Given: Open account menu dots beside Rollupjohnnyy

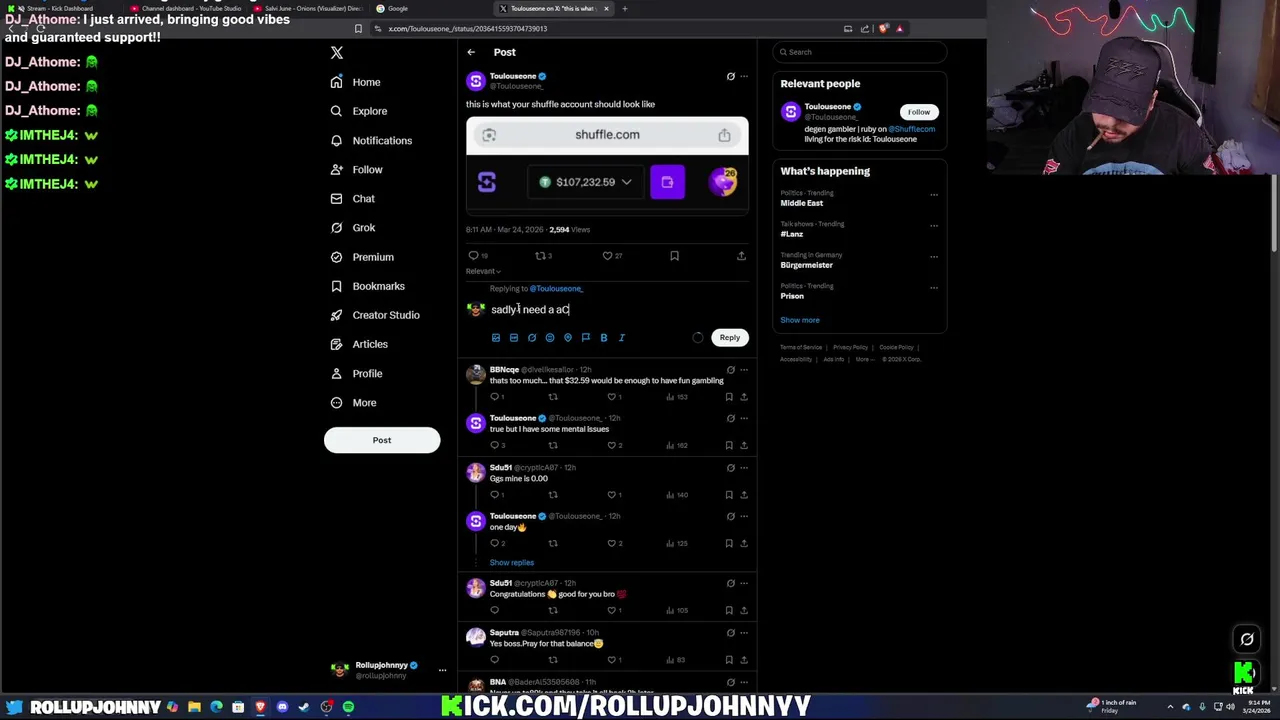Looking at the screenshot, I should 442,671.
